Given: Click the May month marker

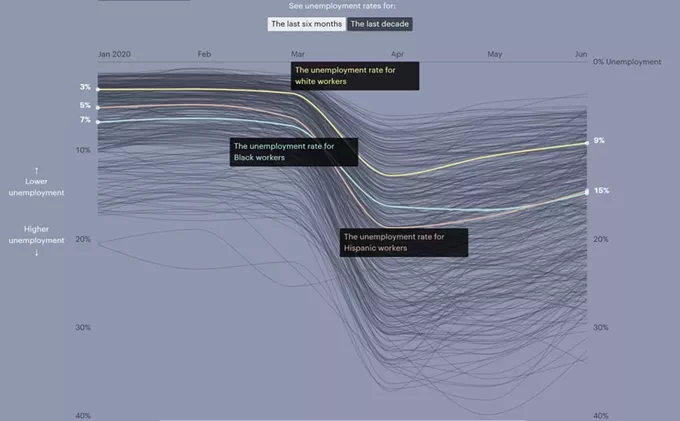Looking at the screenshot, I should 494,53.
